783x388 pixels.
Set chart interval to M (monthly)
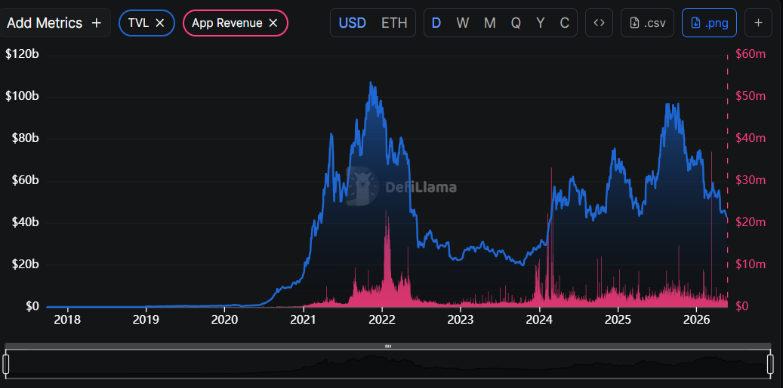click(x=490, y=23)
